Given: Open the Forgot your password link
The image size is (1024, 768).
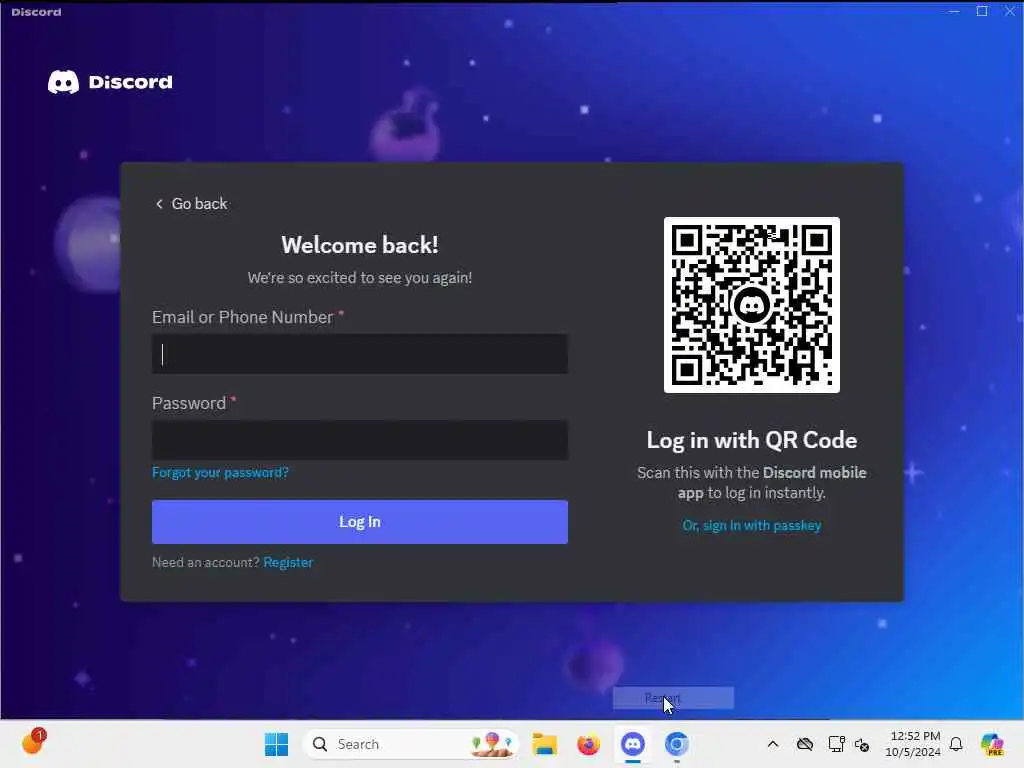Looking at the screenshot, I should tap(220, 472).
